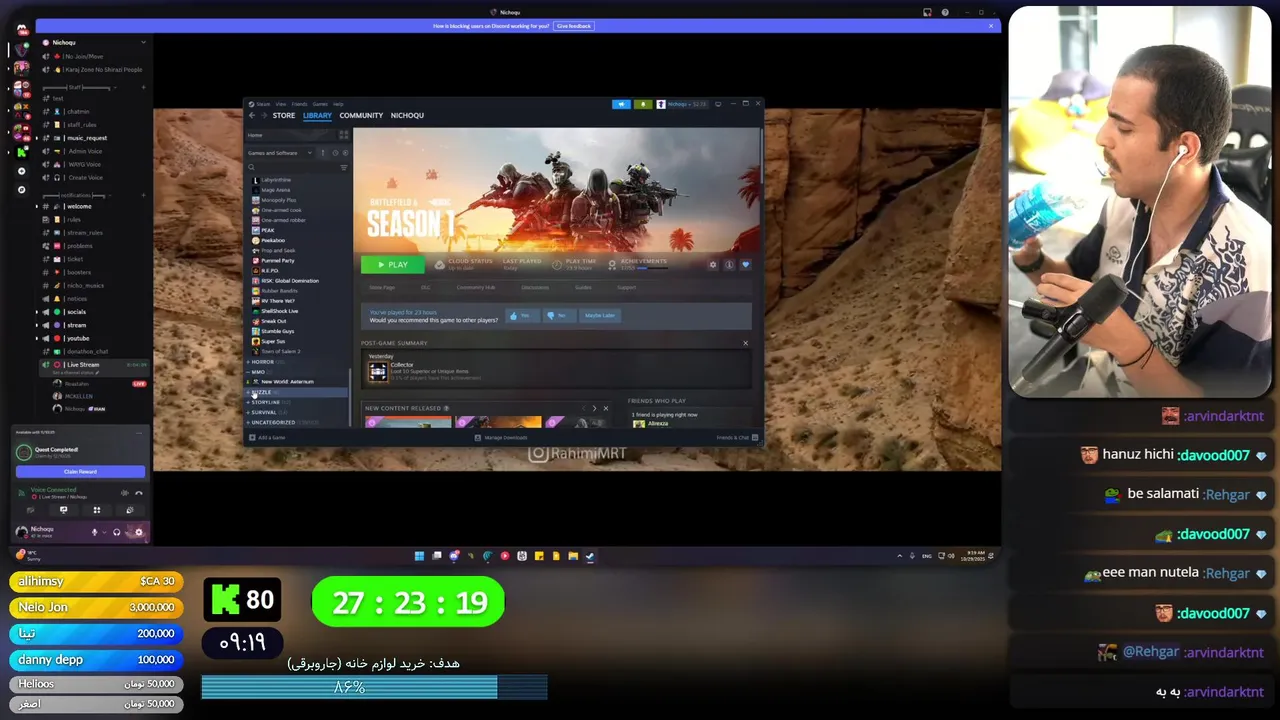Image resolution: width=1280 pixels, height=720 pixels.
Task: Open the Help menu in Steam
Action: click(338, 104)
